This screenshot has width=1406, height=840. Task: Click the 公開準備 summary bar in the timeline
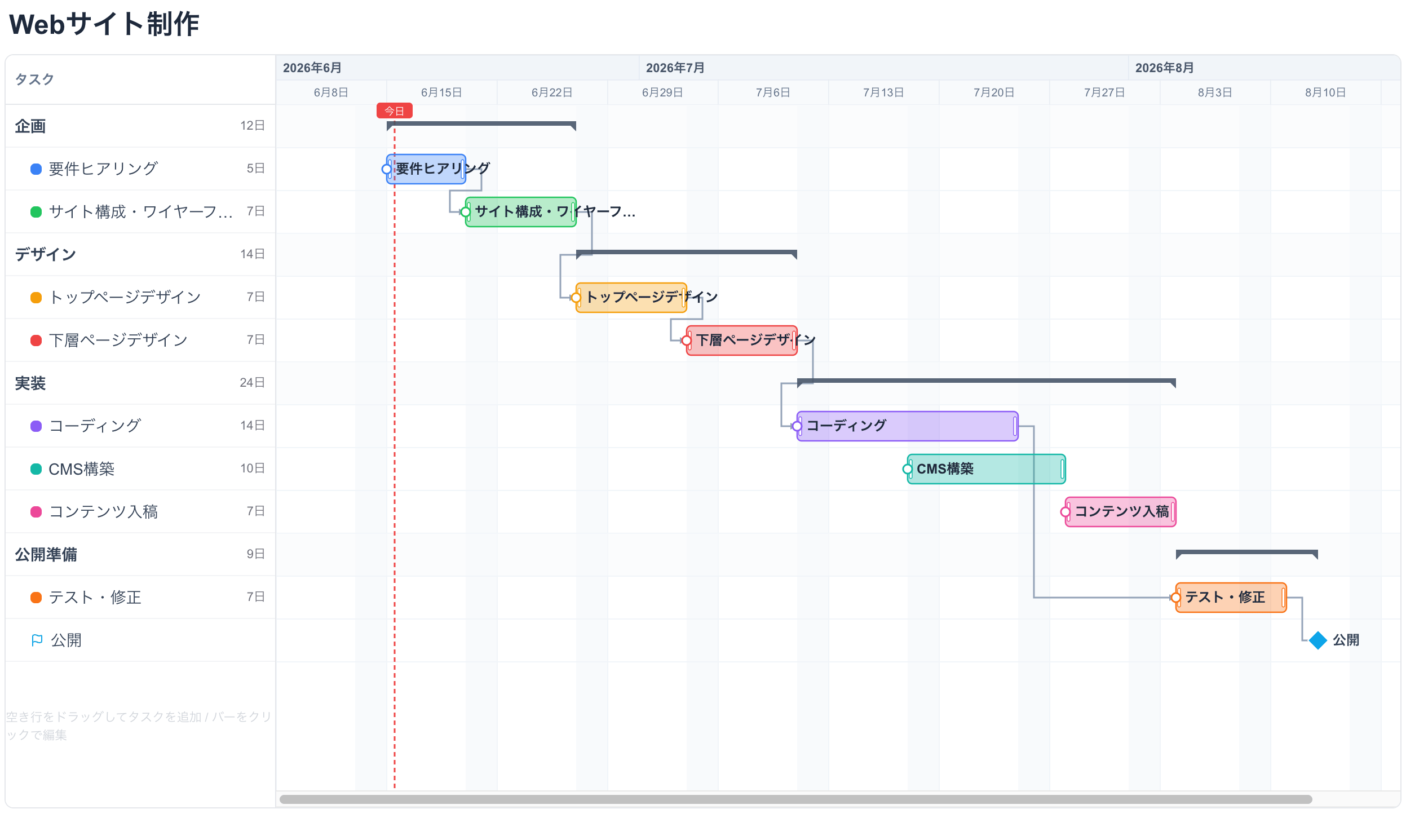pos(1246,552)
